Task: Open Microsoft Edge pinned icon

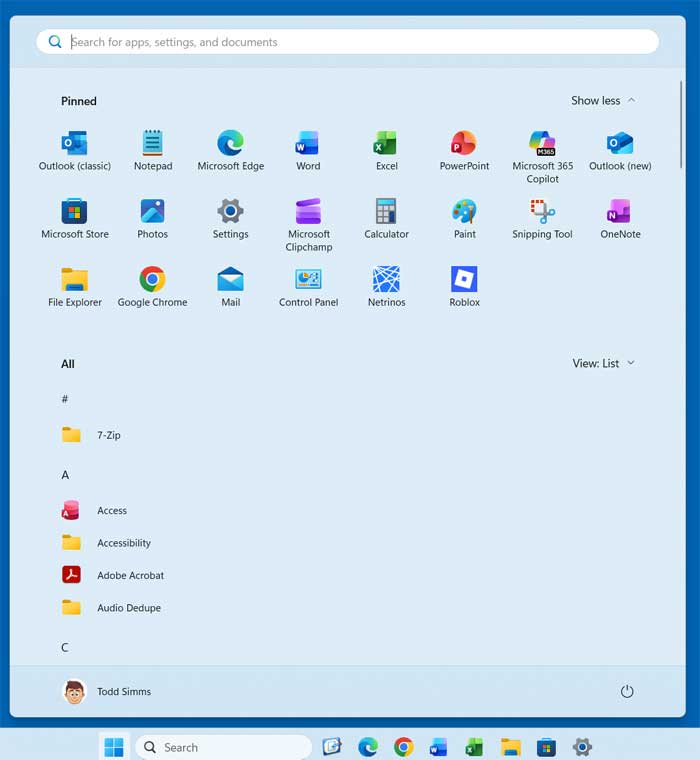Action: coord(231,150)
